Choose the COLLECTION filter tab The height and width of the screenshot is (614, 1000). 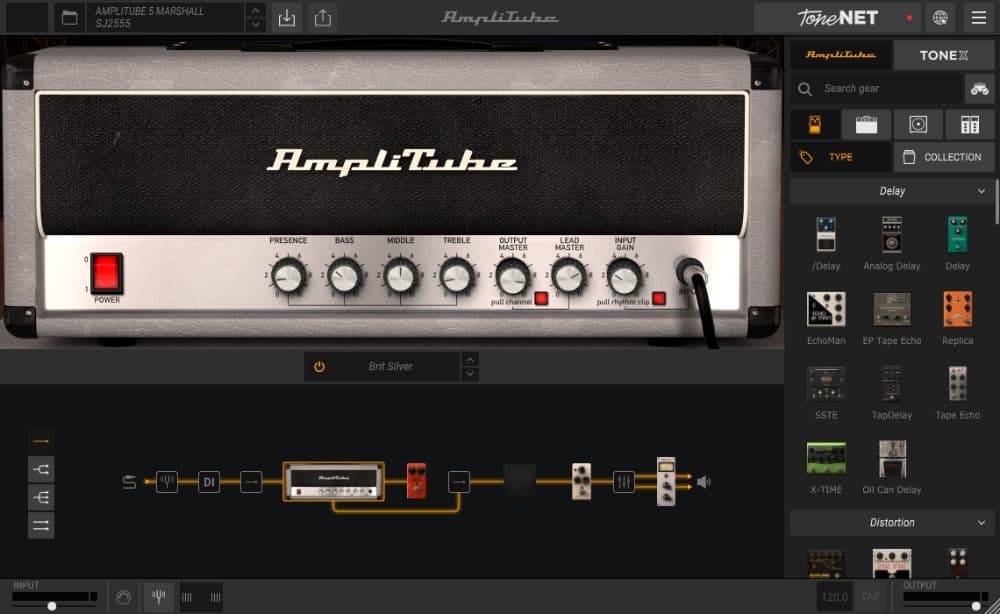[x=944, y=157]
